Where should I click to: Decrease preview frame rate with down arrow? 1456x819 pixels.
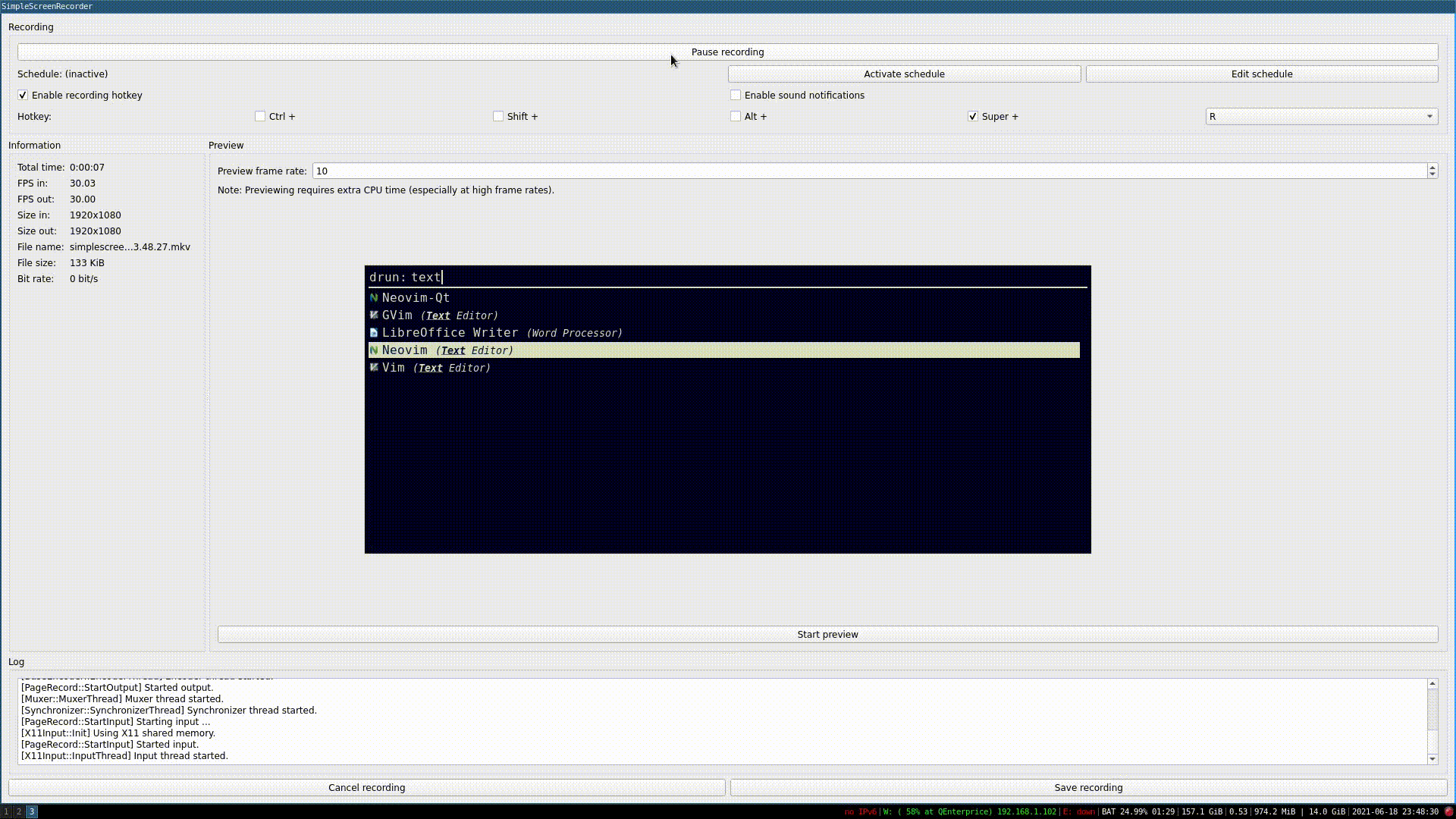coord(1432,175)
